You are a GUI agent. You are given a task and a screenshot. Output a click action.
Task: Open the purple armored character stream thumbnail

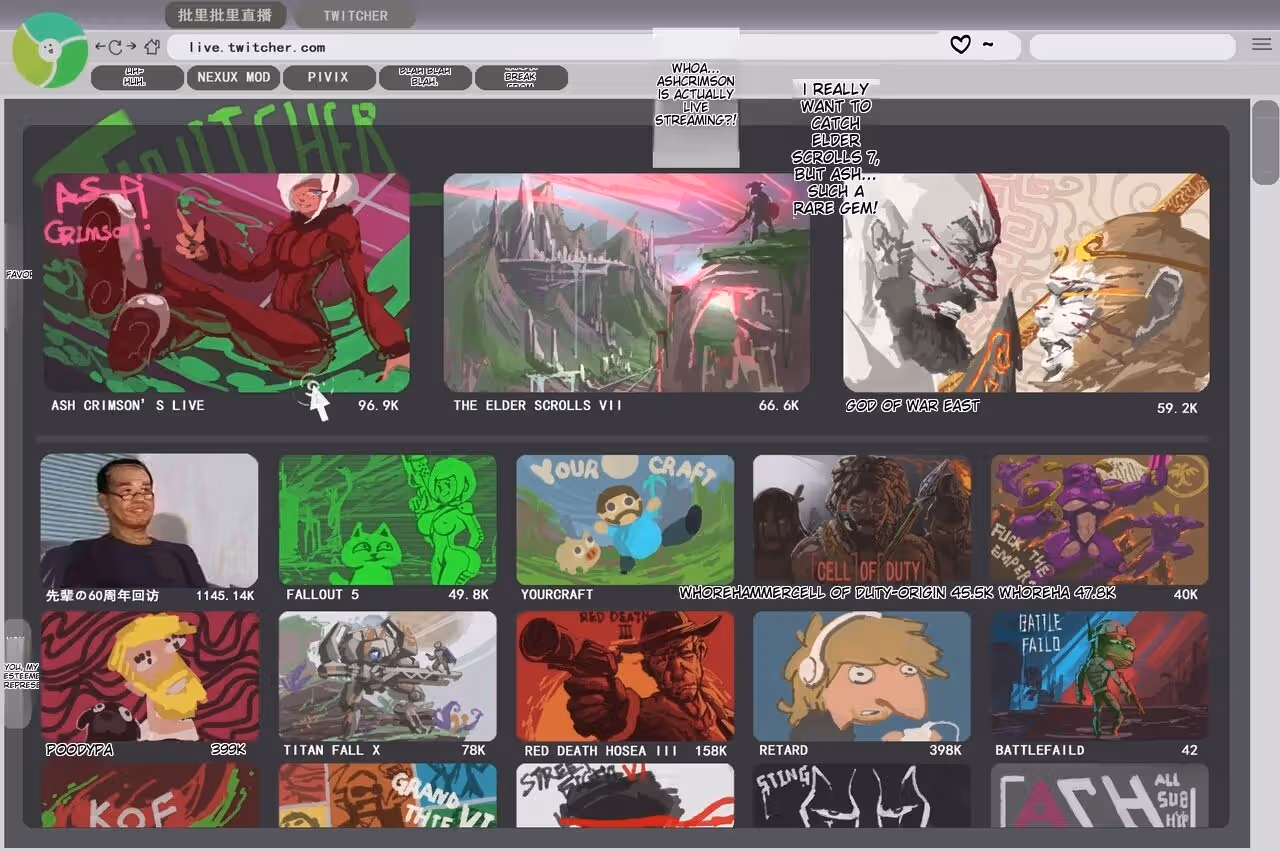pyautogui.click(x=1100, y=520)
